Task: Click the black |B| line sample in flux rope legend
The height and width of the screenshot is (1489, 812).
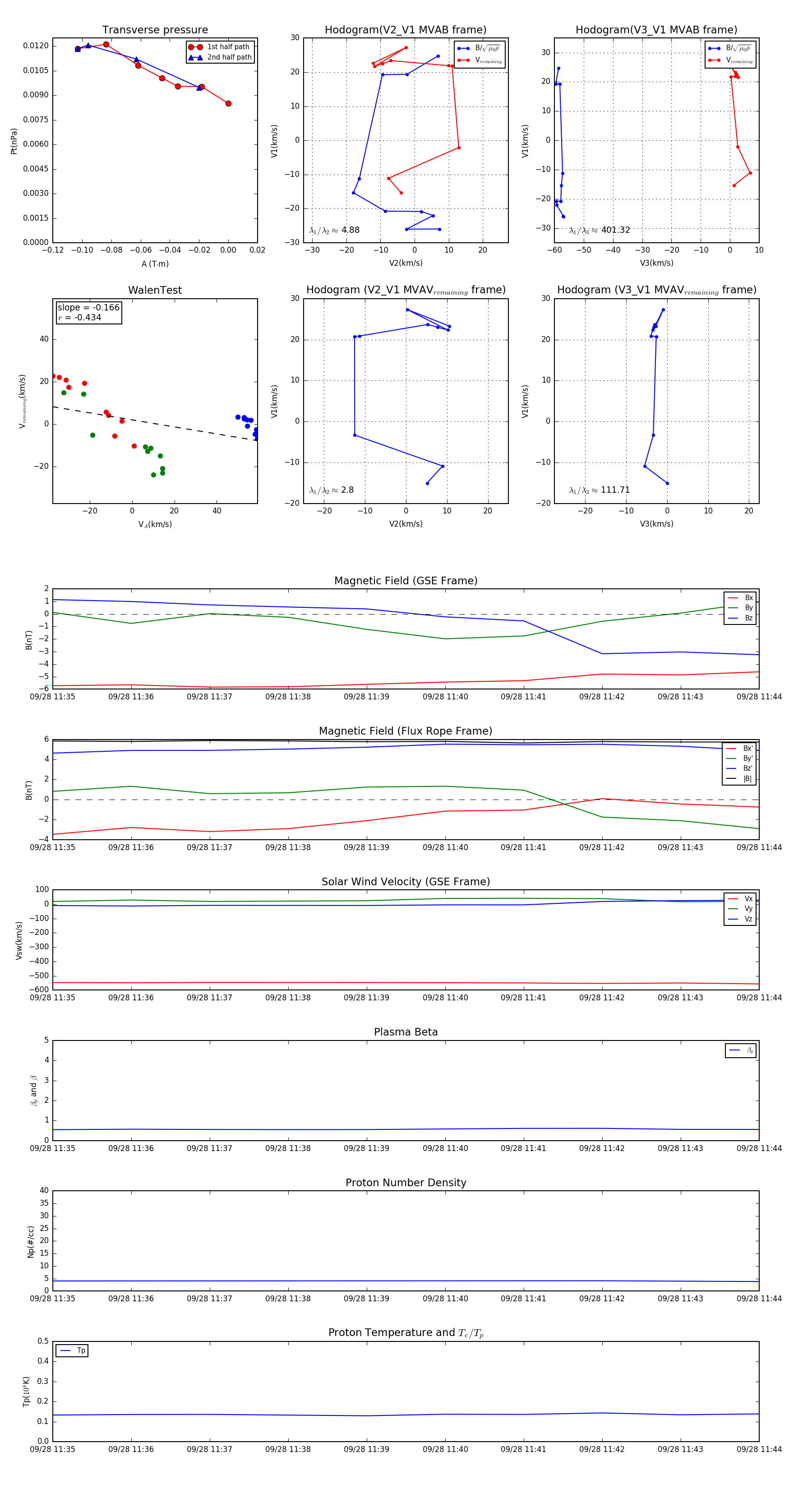Action: (x=732, y=779)
